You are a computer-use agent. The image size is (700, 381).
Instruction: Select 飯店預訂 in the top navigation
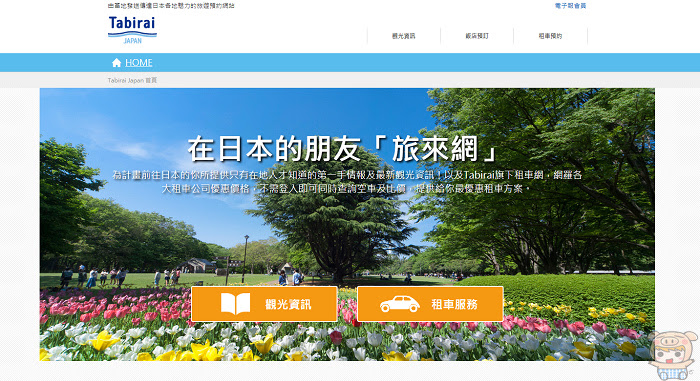[x=477, y=36]
